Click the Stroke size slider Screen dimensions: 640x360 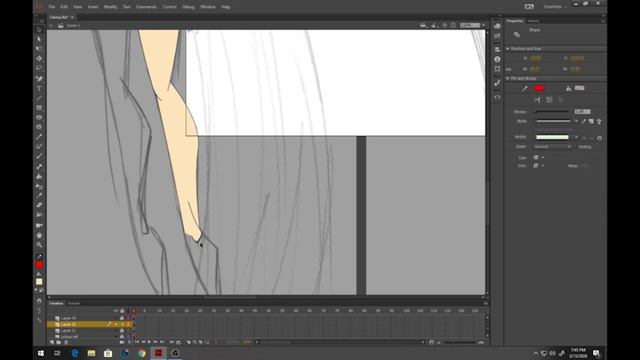click(552, 111)
